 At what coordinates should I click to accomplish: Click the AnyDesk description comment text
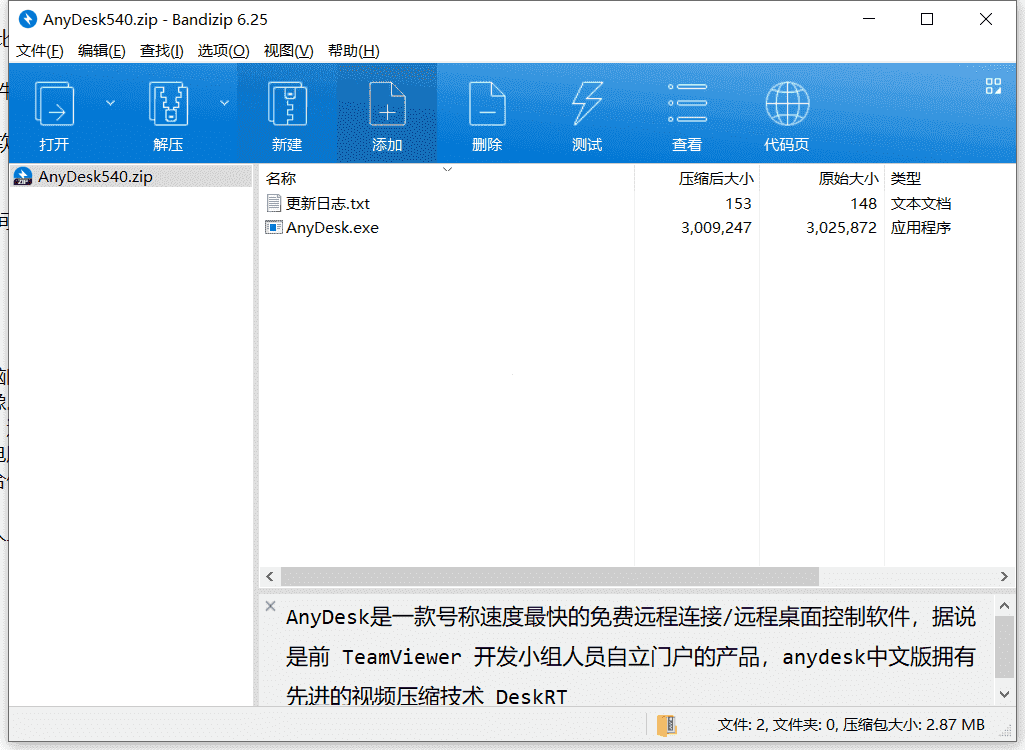tap(631, 656)
